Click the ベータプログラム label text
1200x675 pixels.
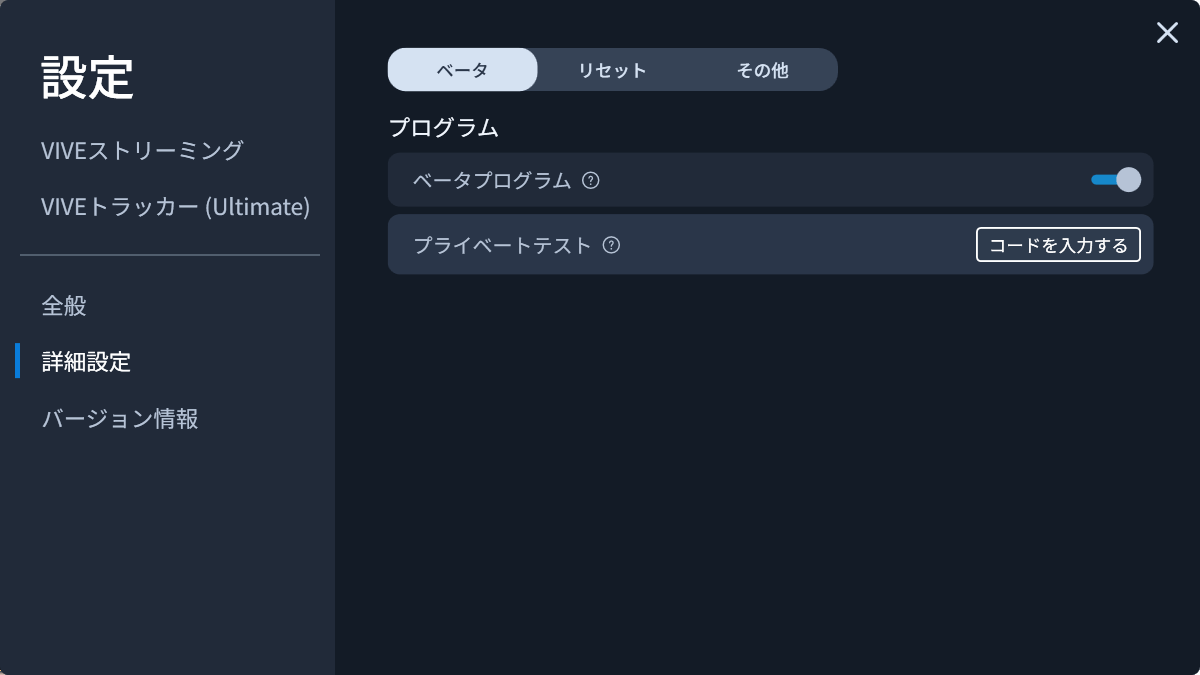click(492, 181)
